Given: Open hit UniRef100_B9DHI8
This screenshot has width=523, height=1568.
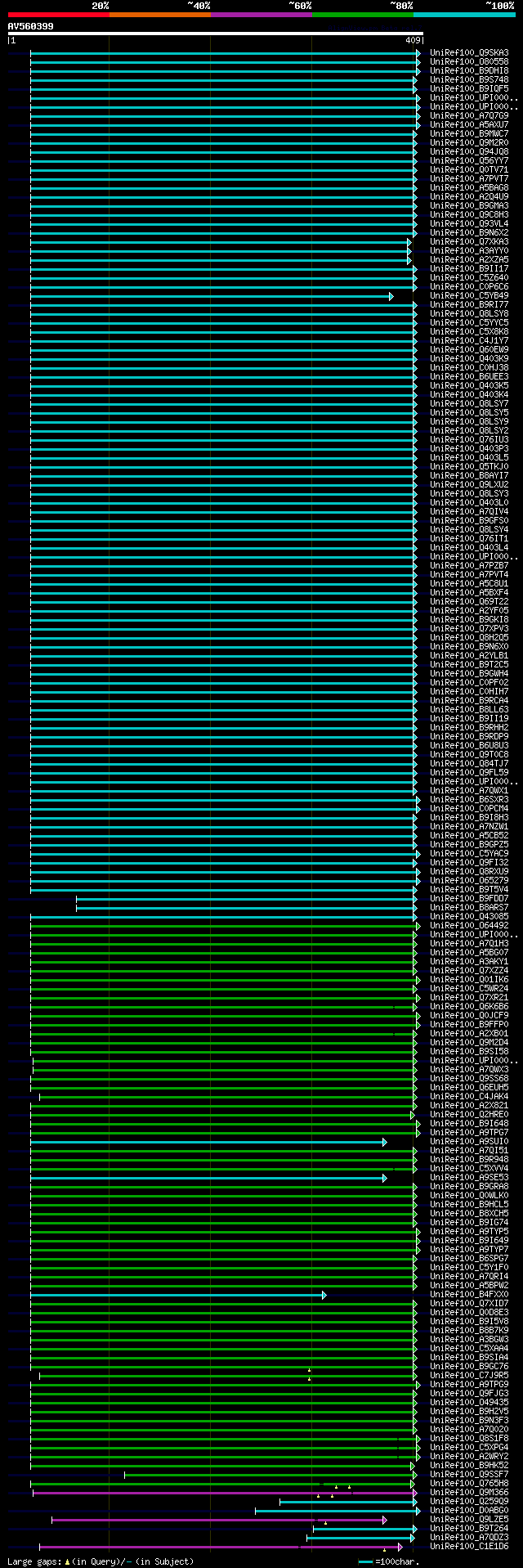Looking at the screenshot, I should tap(469, 71).
